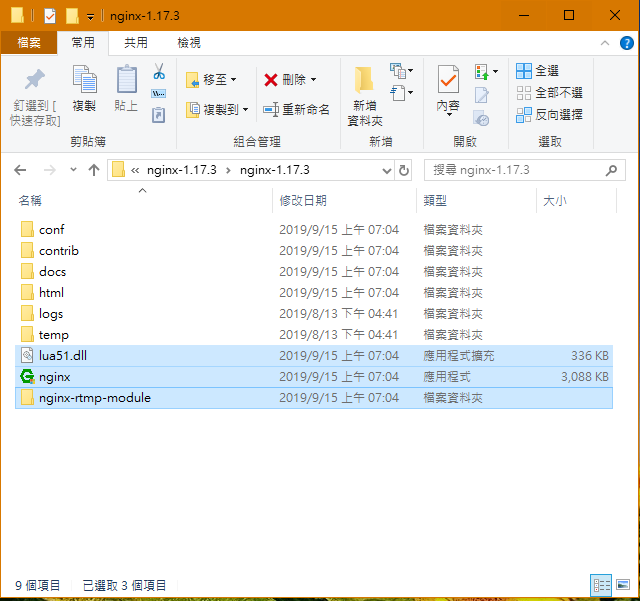Collapse the ribbon with the chevron
Screen dimensions: 640x601
coord(605,43)
